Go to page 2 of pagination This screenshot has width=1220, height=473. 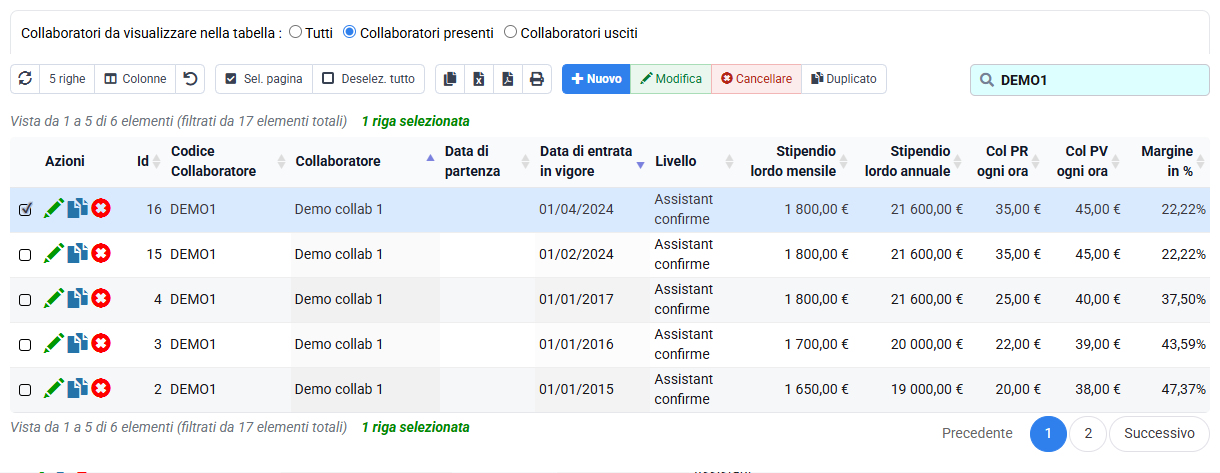1088,434
